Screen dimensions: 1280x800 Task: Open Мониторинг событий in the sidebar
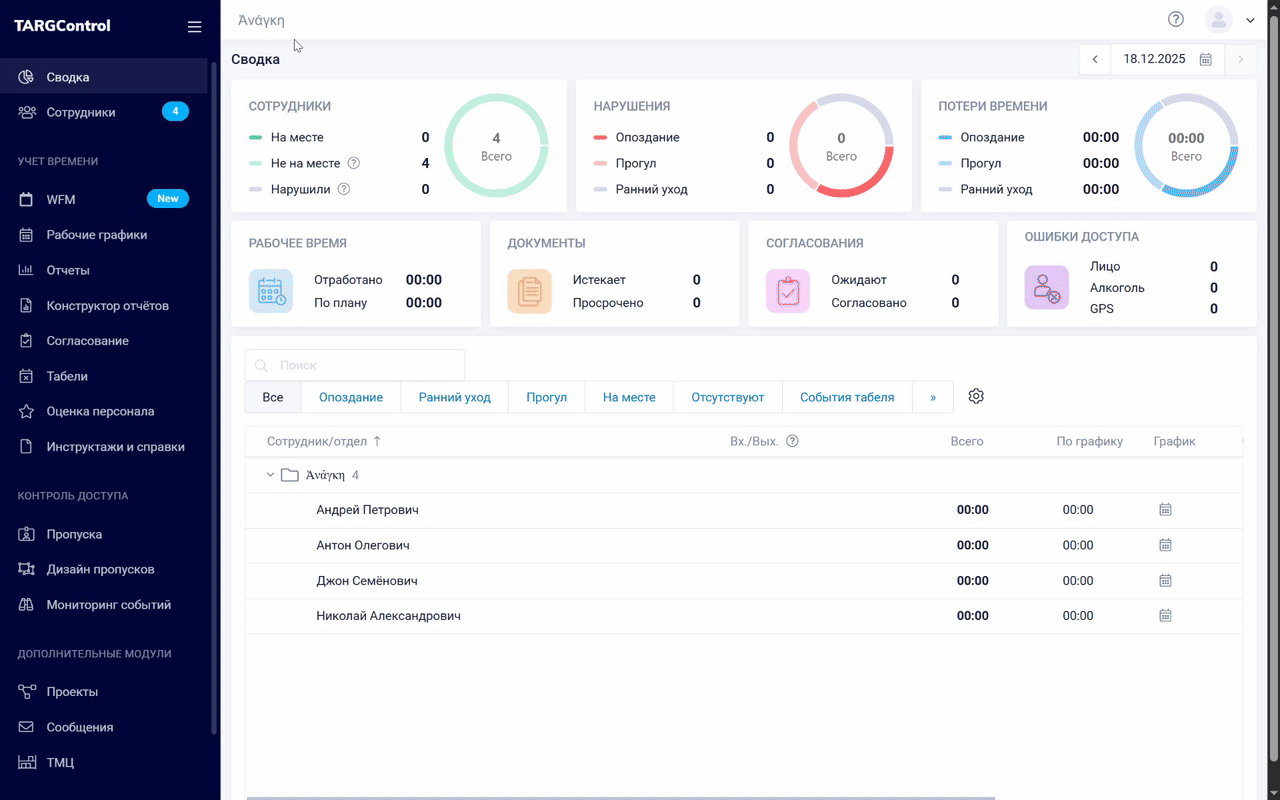108,605
